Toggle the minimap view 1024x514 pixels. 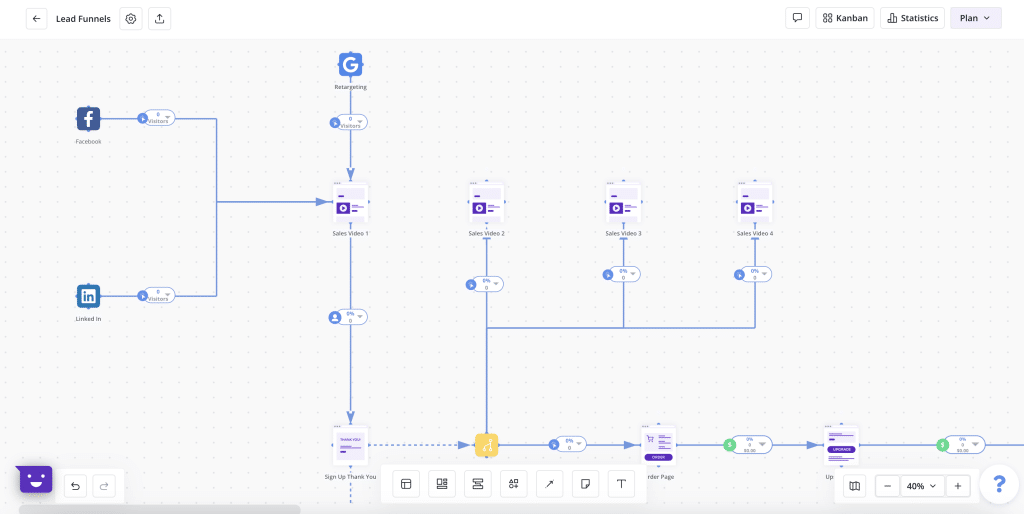[x=854, y=486]
